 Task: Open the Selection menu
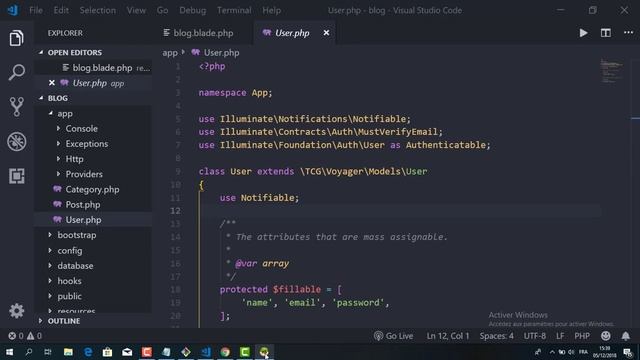(98, 10)
